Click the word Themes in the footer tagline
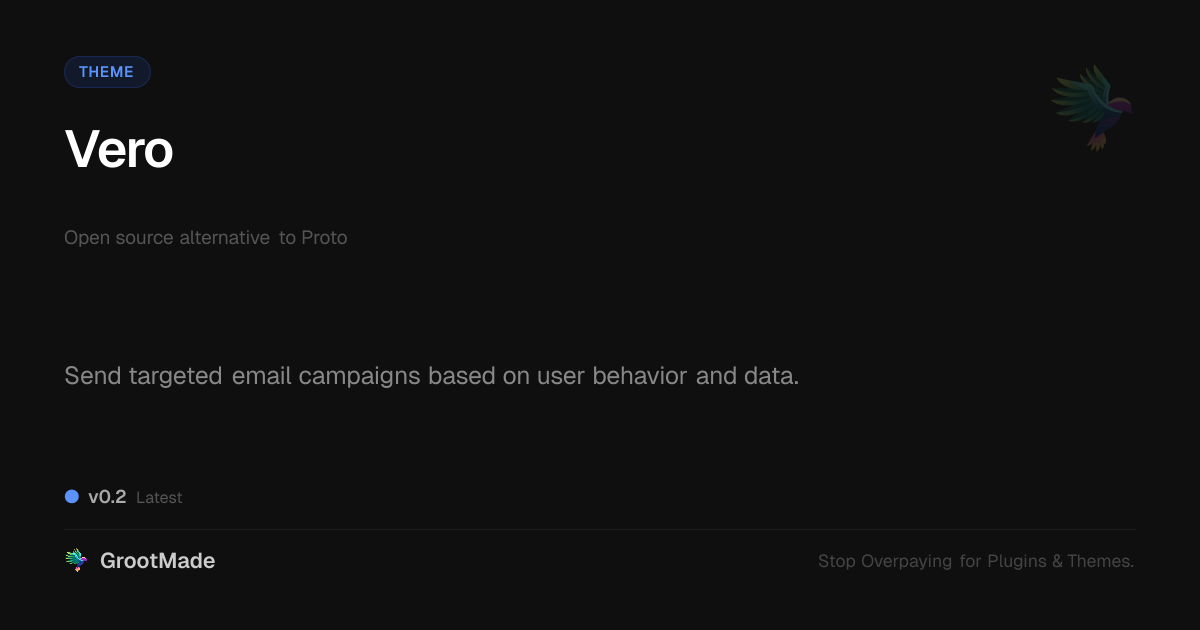 [1100, 561]
